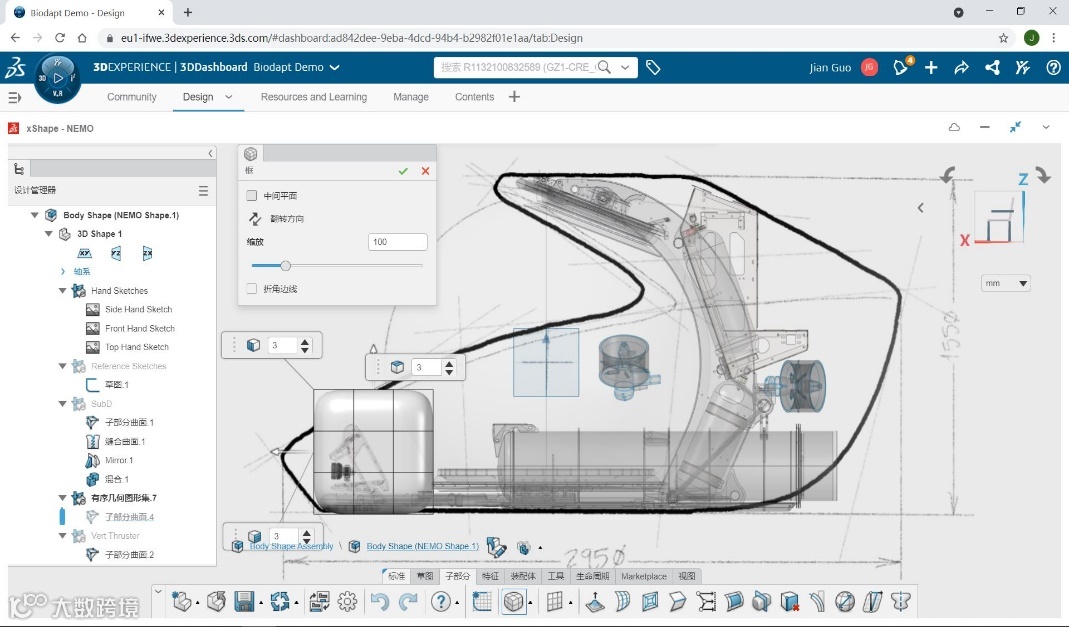Select the 草图 toolbar tab
The image size is (1069, 627).
(x=425, y=576)
